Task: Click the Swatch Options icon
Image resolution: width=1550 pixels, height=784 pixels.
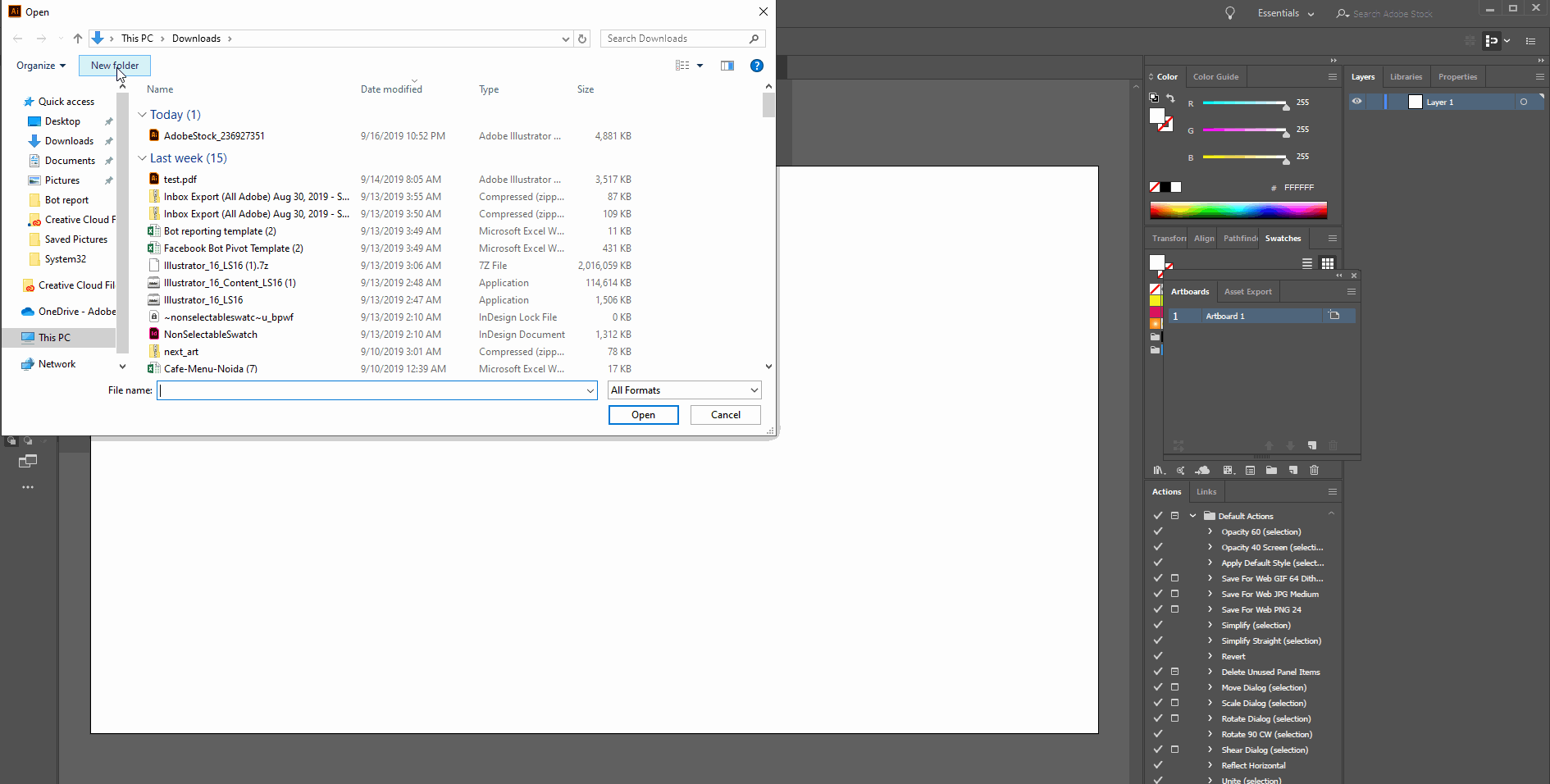Action: 1250,471
